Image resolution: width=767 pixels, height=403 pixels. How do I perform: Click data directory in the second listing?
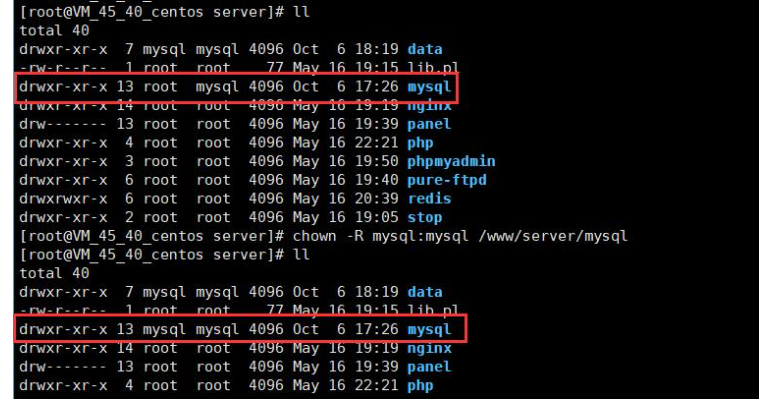(x=424, y=292)
